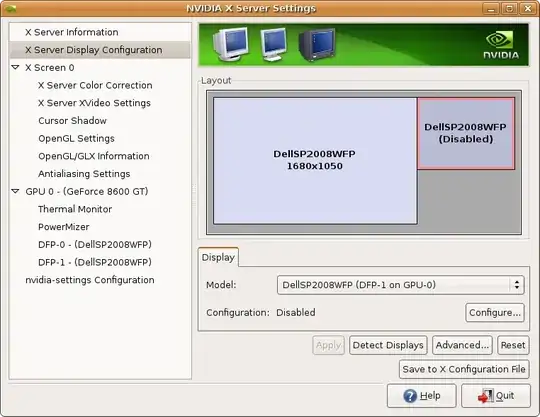Screen dimensions: 540x417
Task: Open Cursor Shadow settings
Action: click(72, 121)
